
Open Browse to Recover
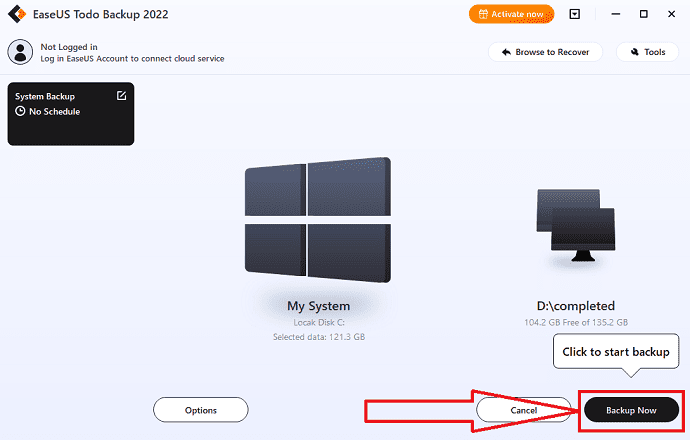pos(545,52)
